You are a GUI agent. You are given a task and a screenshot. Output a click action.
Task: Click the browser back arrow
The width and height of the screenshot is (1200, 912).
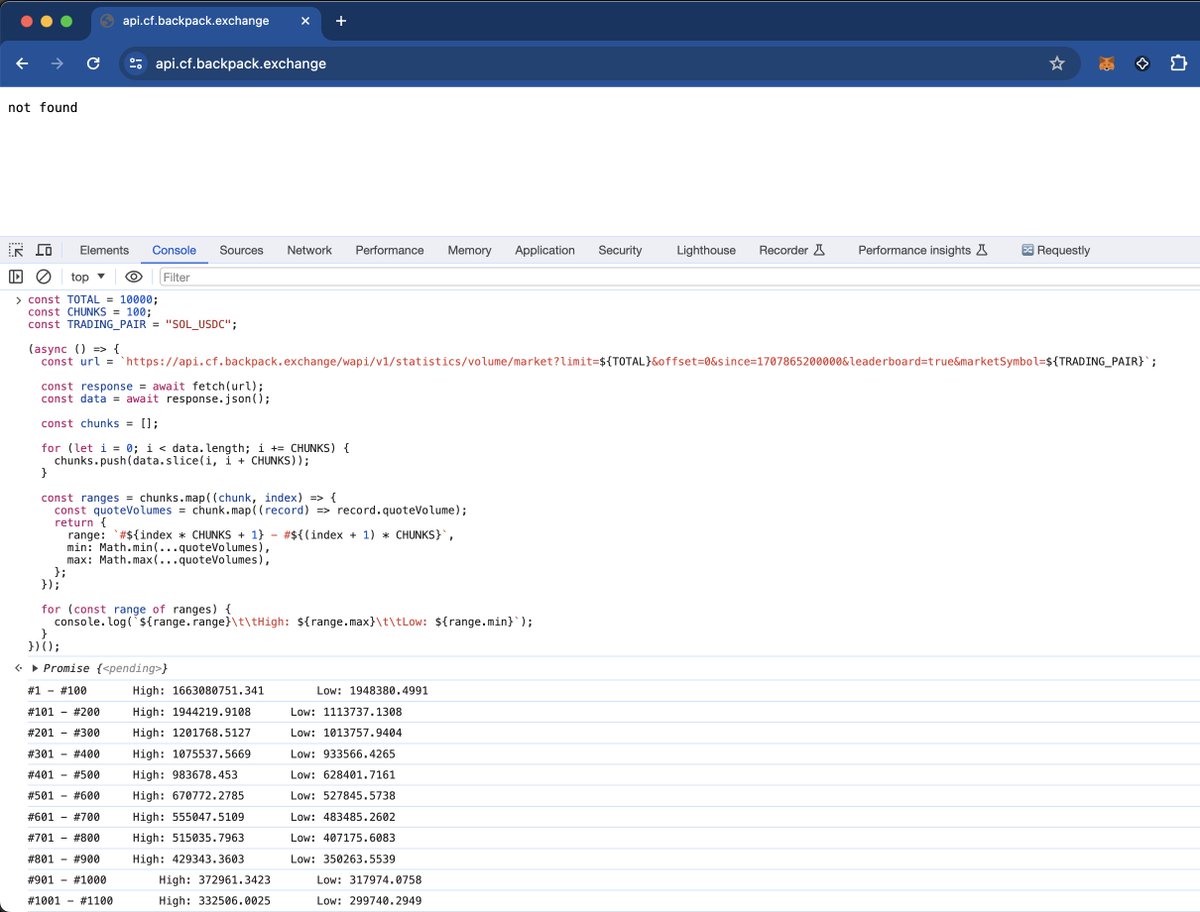22,63
